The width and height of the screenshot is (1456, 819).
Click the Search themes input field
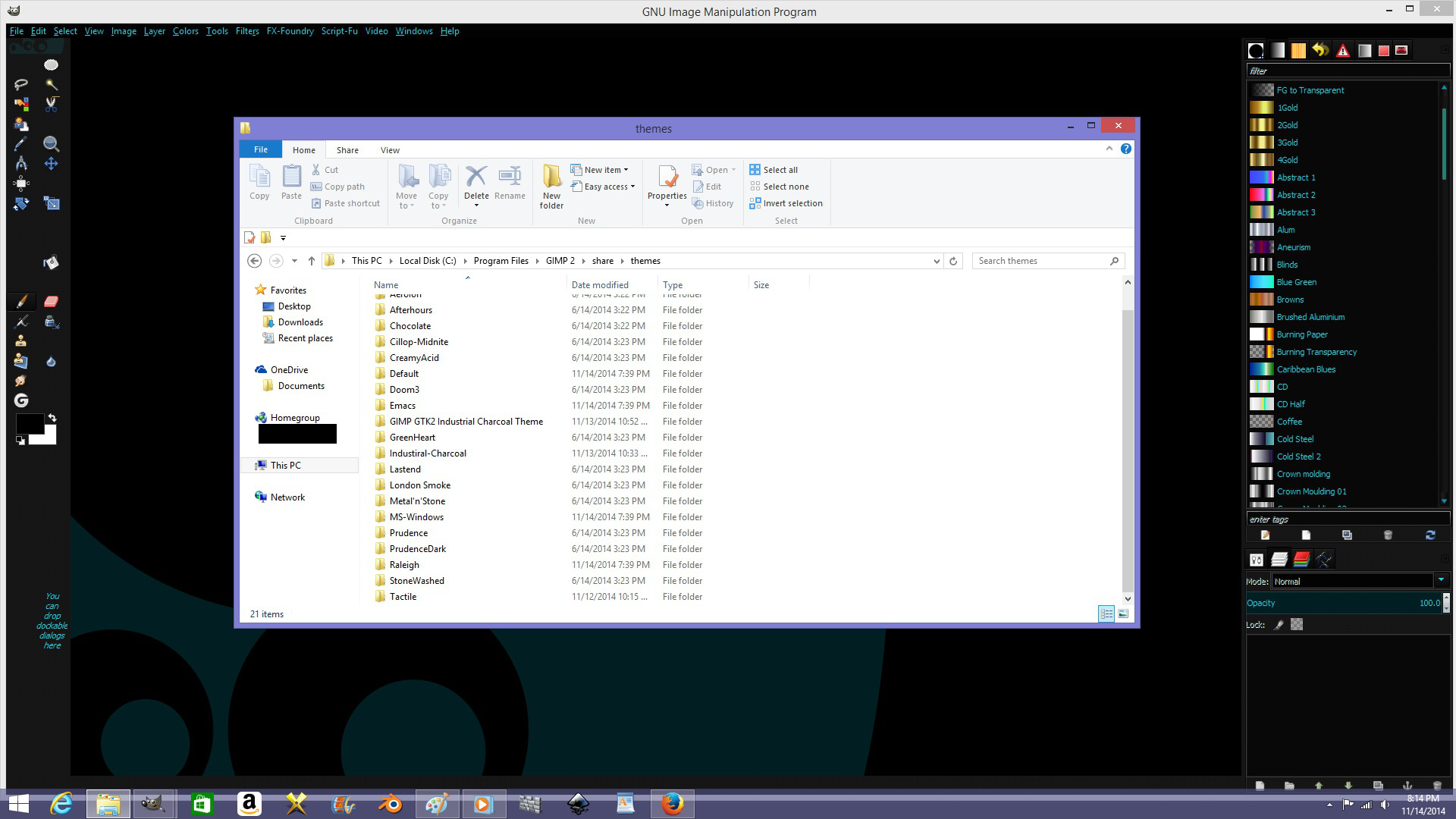coord(1048,261)
